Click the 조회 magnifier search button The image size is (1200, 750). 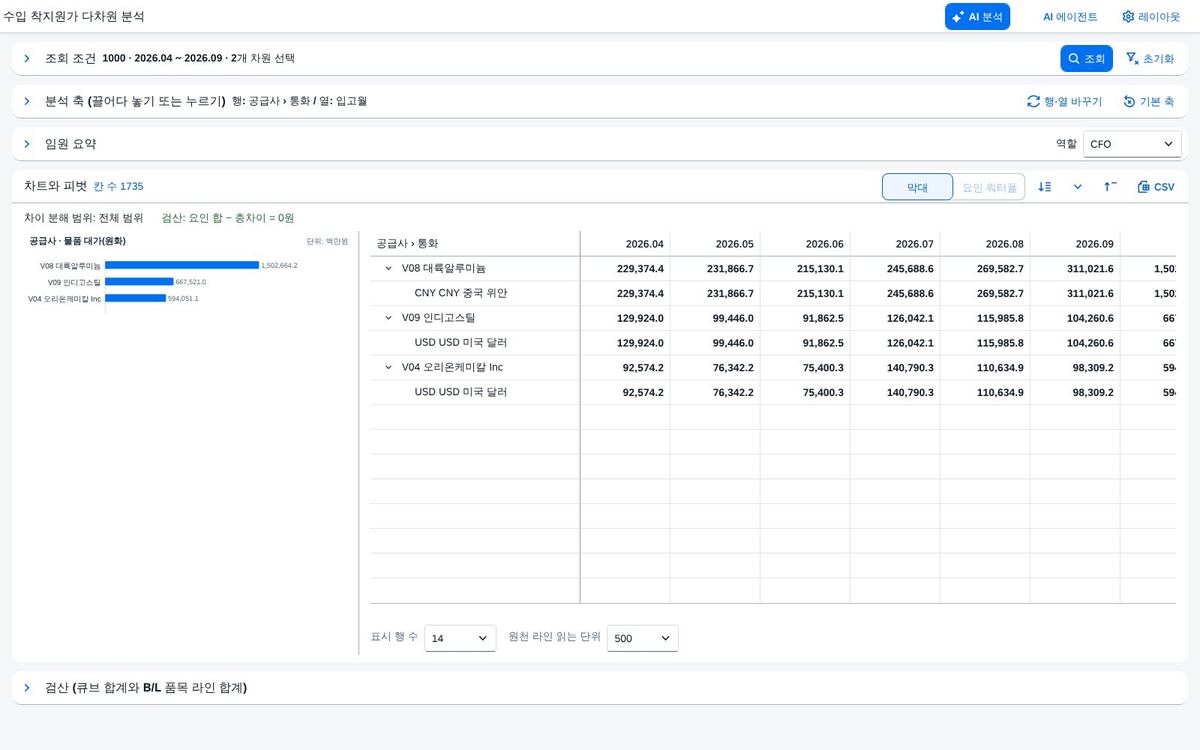(1086, 59)
